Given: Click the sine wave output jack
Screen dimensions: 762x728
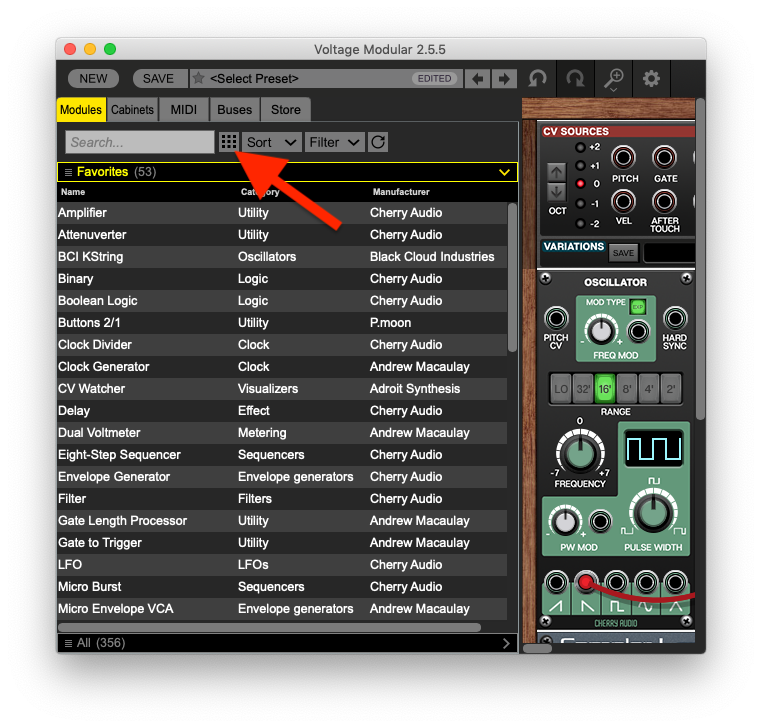Looking at the screenshot, I should 646,582.
